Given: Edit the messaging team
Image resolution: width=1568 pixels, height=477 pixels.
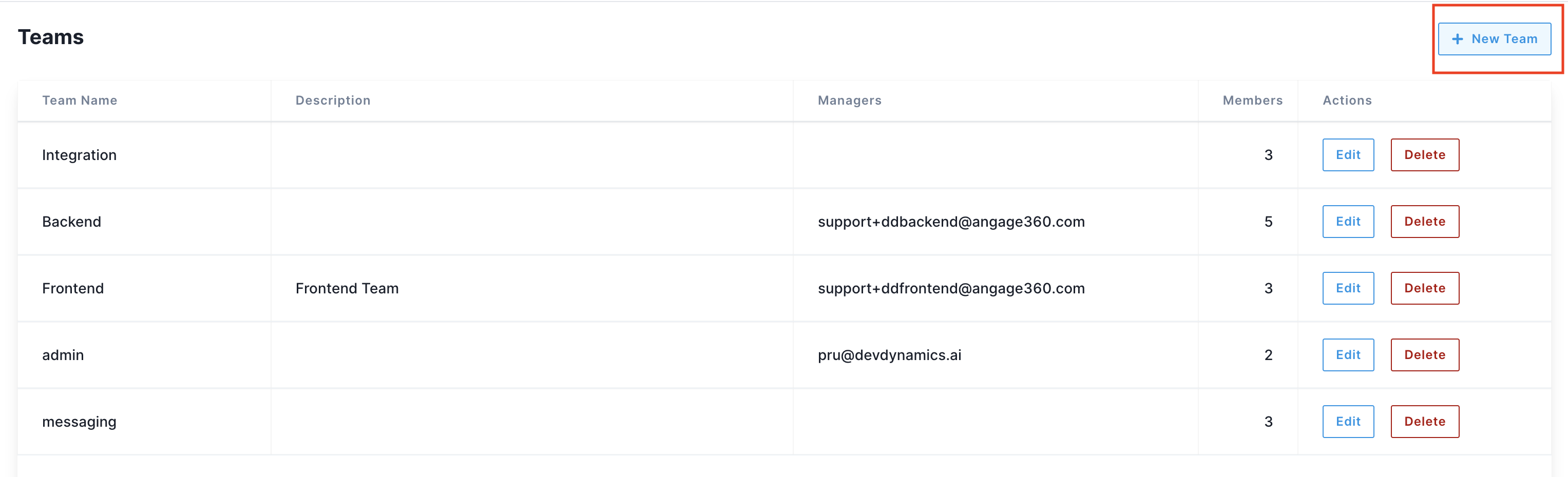Looking at the screenshot, I should (1348, 422).
